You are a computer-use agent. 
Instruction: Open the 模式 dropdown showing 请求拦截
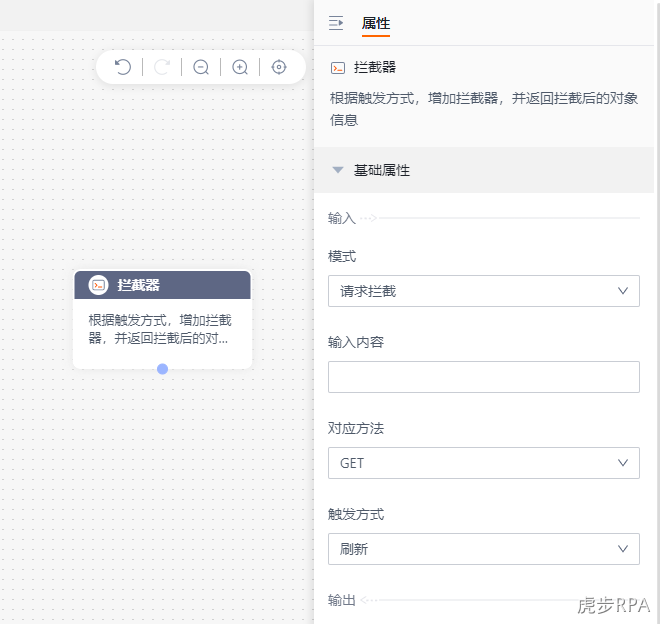point(484,291)
